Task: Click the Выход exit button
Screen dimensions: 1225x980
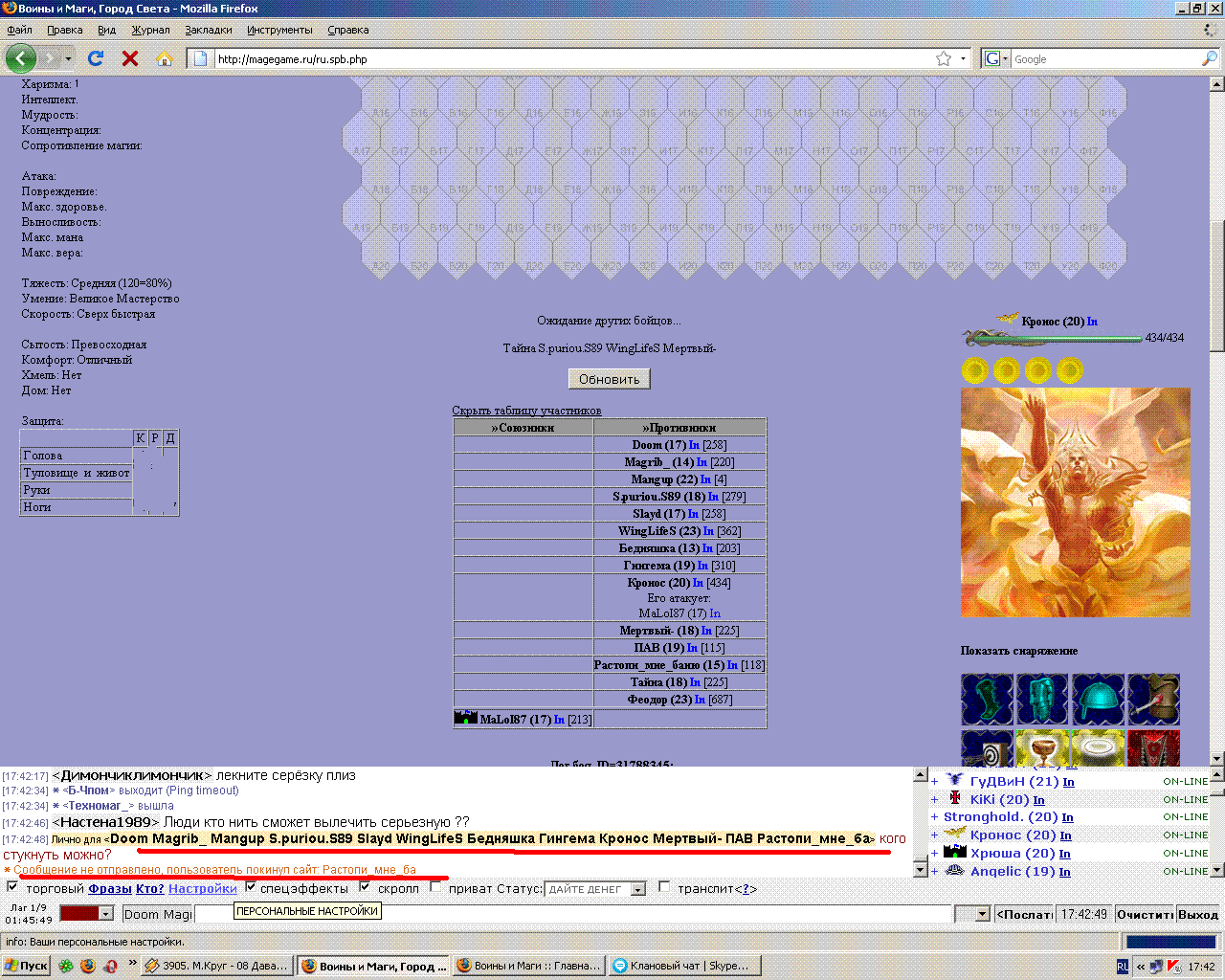Action: point(1198,914)
